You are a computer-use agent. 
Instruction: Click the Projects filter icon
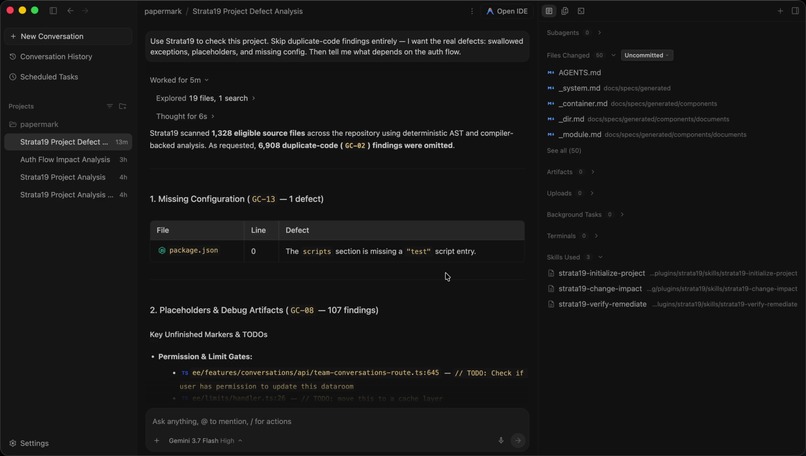click(x=109, y=106)
